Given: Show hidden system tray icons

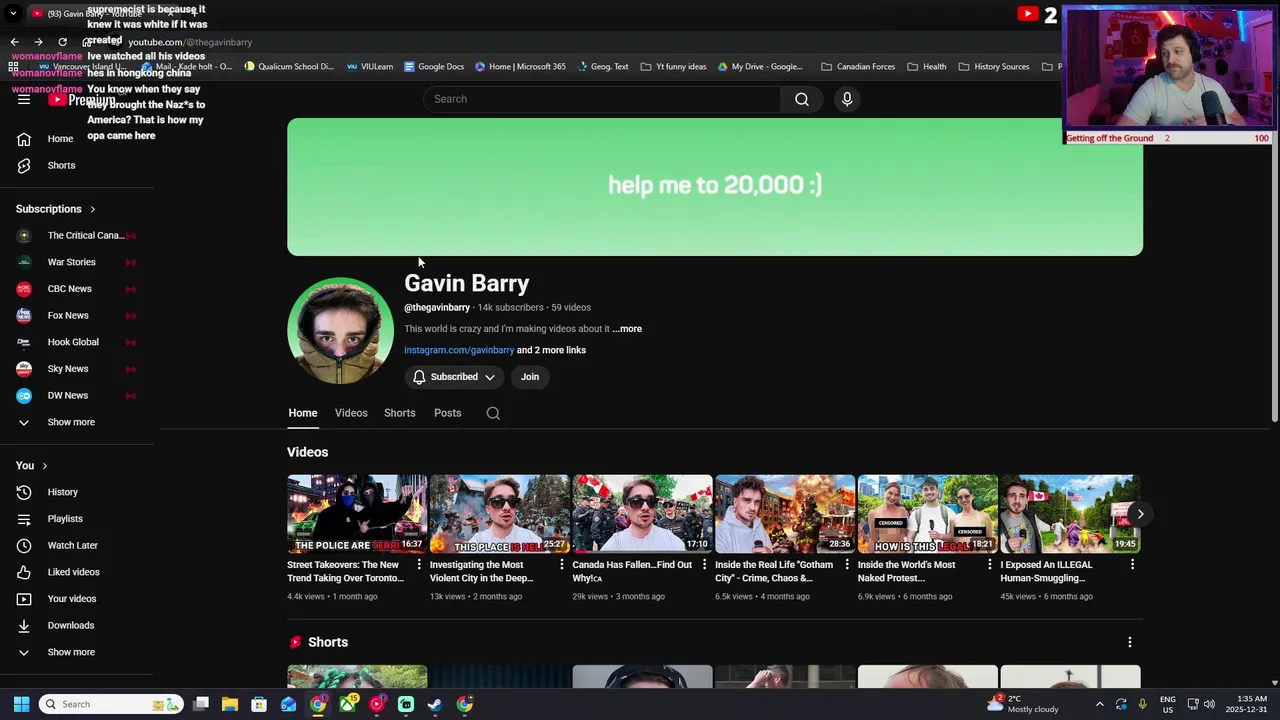Looking at the screenshot, I should click(1099, 704).
